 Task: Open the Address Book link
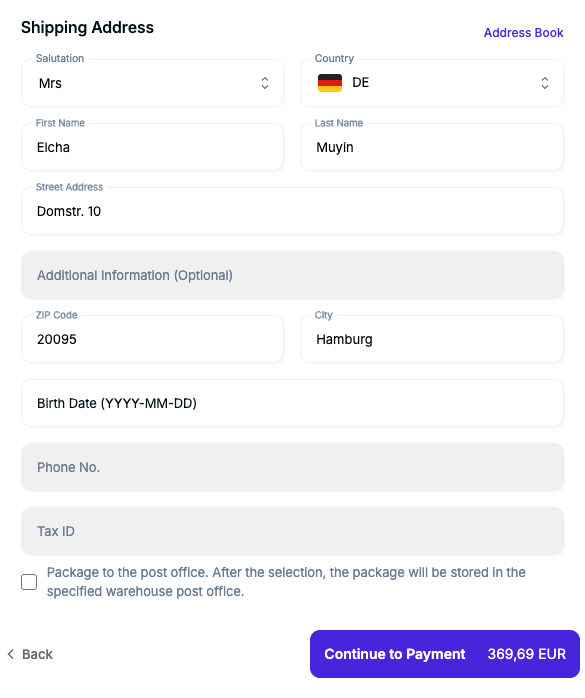(x=524, y=33)
